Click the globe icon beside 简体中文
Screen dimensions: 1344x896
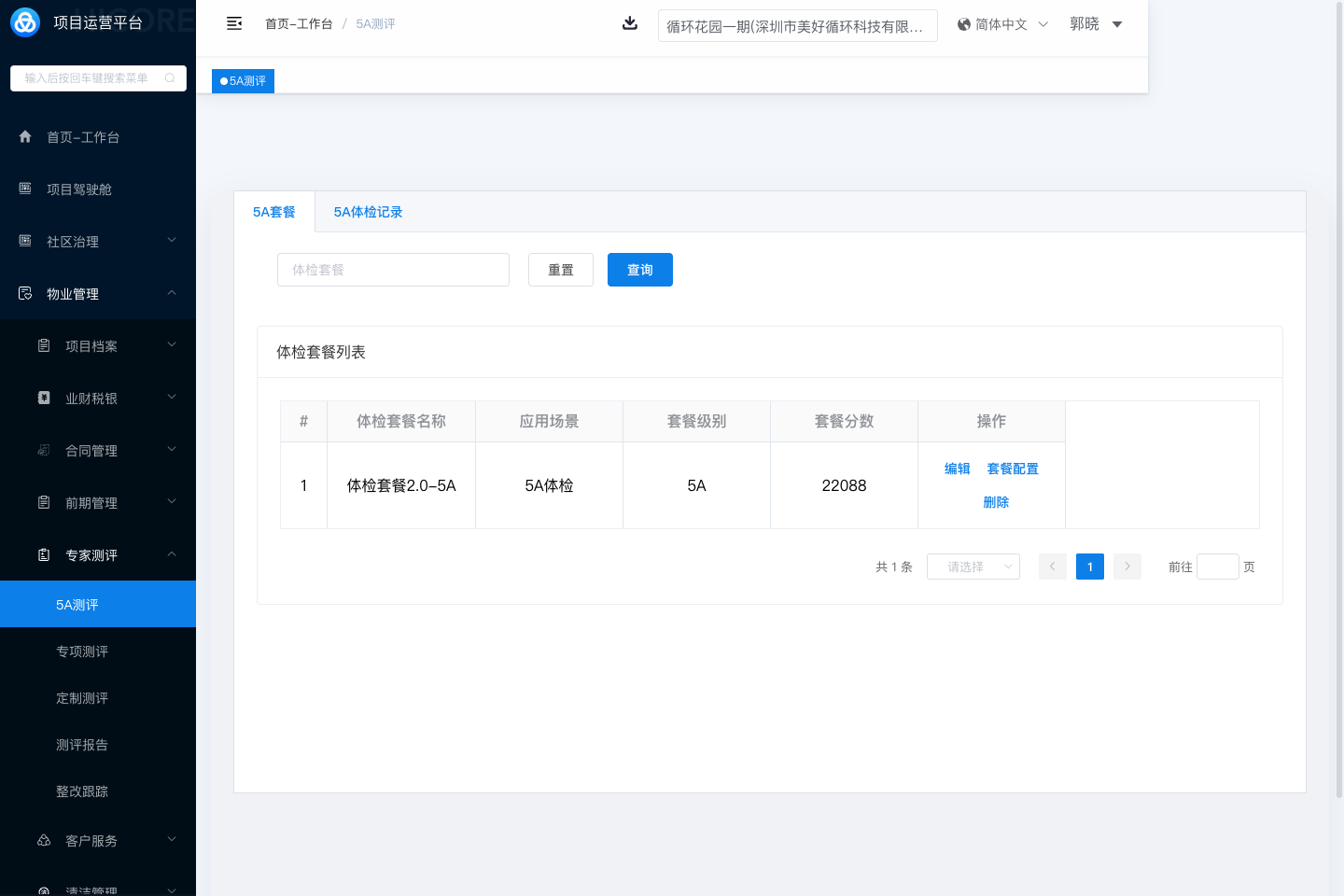pyautogui.click(x=964, y=24)
